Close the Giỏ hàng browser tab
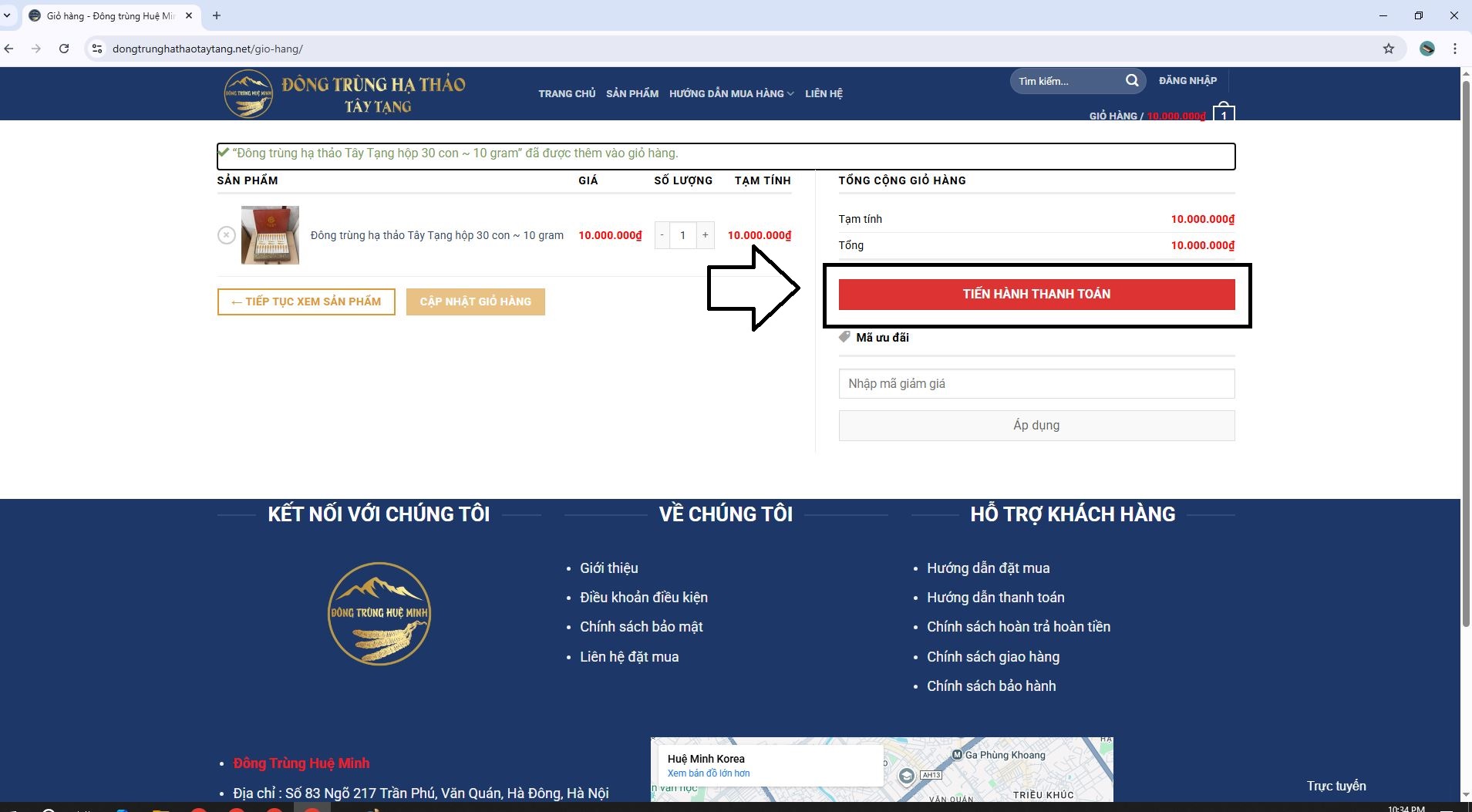 coord(189,15)
